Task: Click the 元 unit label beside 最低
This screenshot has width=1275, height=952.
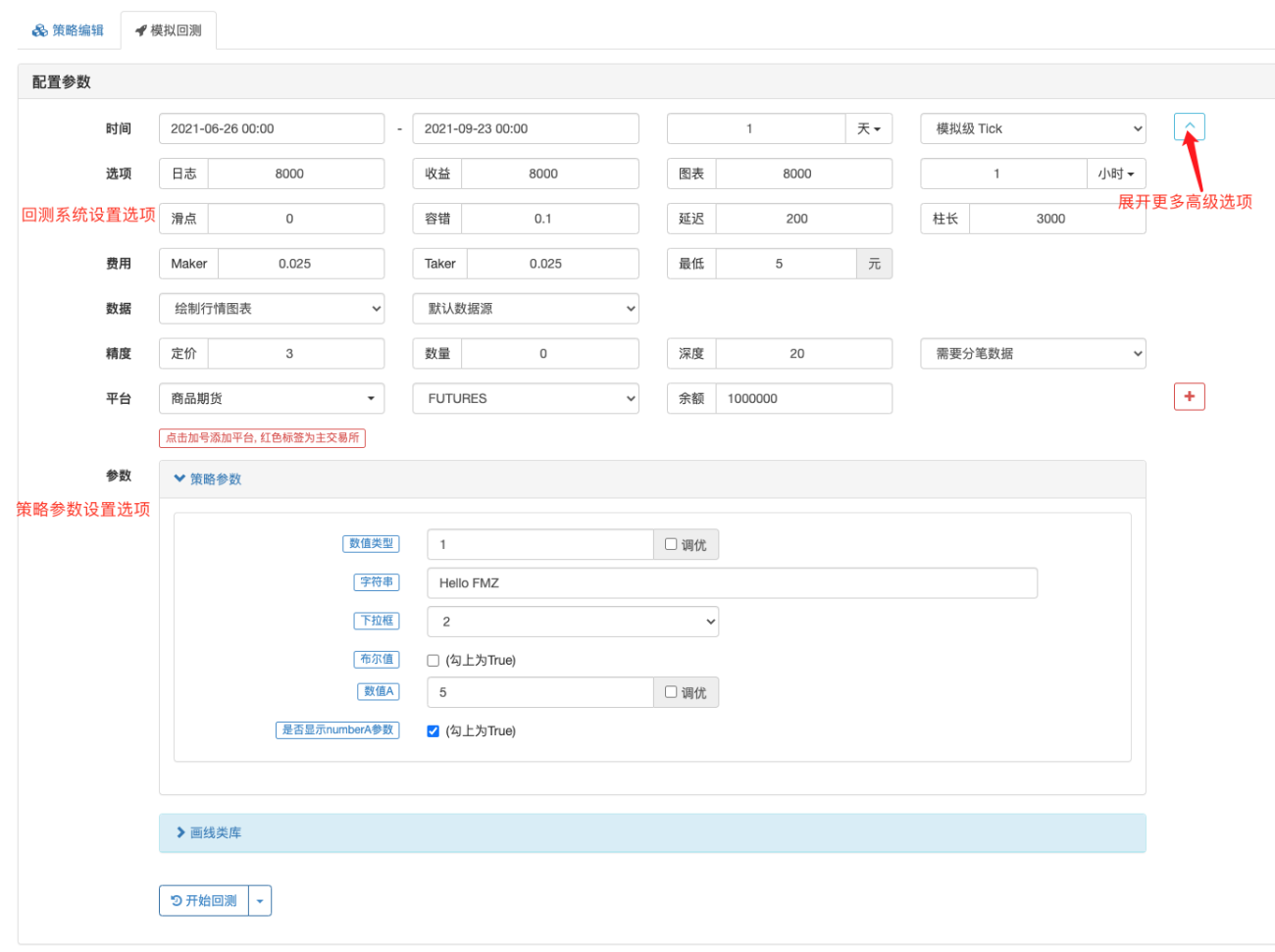Action: coord(875,264)
